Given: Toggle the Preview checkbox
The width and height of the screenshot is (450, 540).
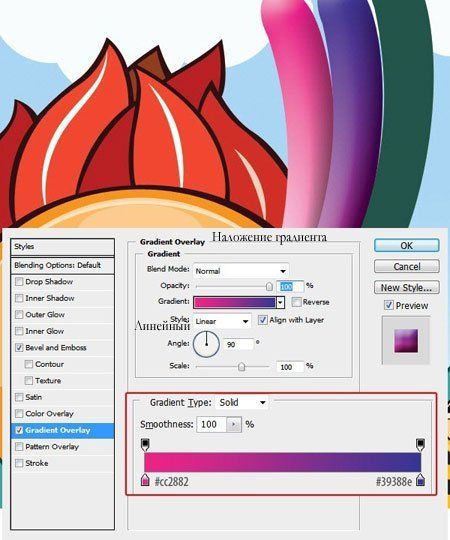Looking at the screenshot, I should pyautogui.click(x=389, y=305).
